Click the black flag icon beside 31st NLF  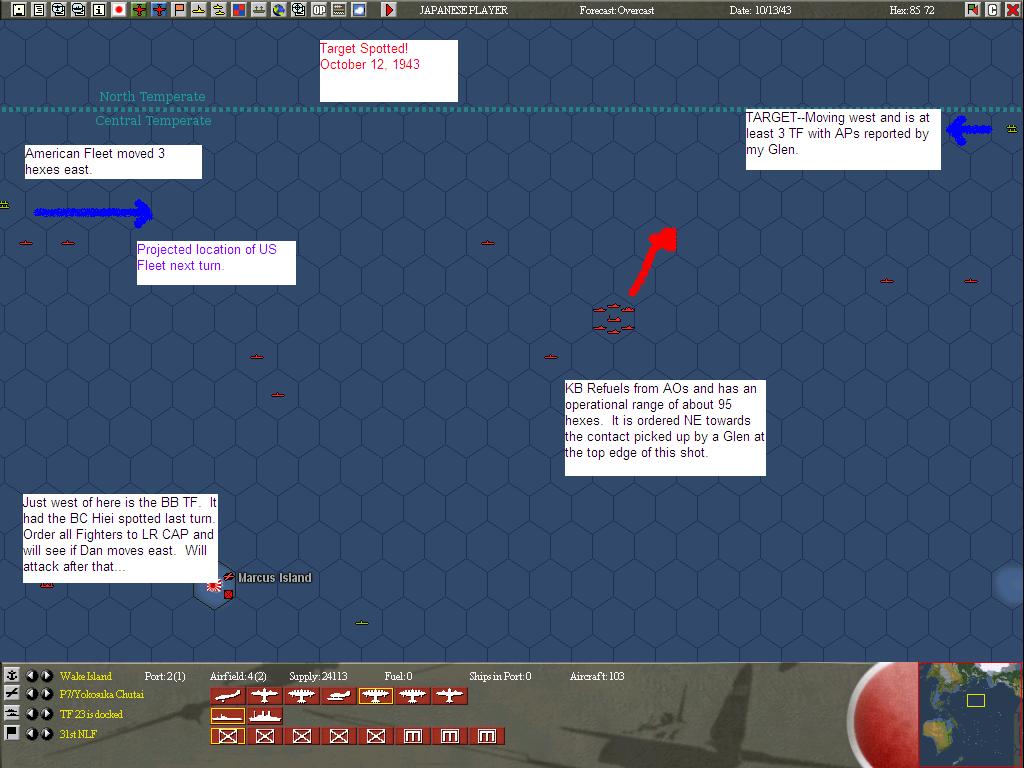point(12,733)
